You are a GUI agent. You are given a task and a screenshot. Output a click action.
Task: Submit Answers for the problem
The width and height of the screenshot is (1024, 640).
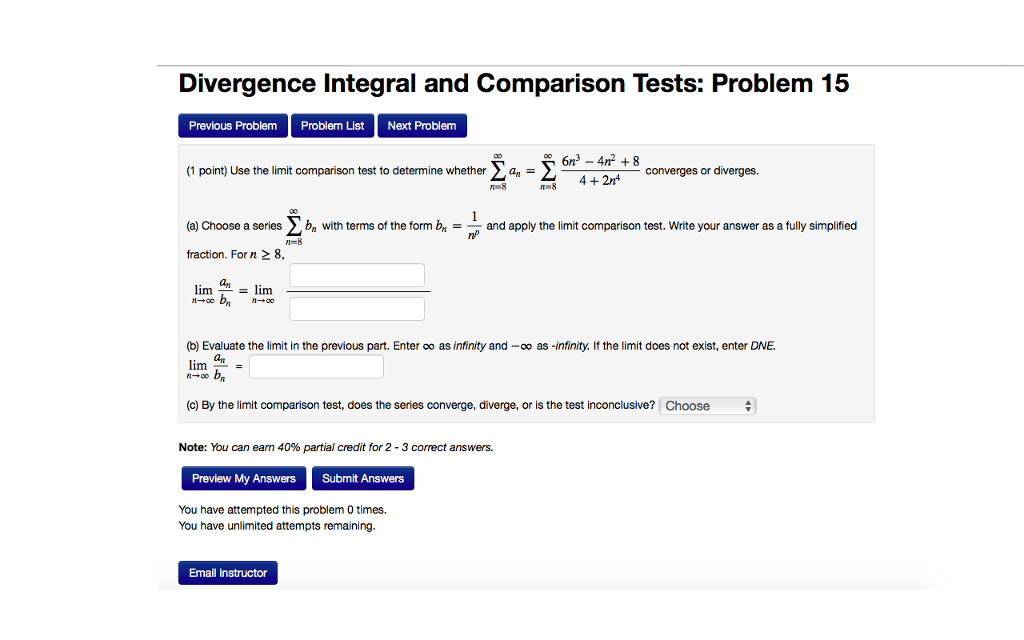(x=362, y=478)
